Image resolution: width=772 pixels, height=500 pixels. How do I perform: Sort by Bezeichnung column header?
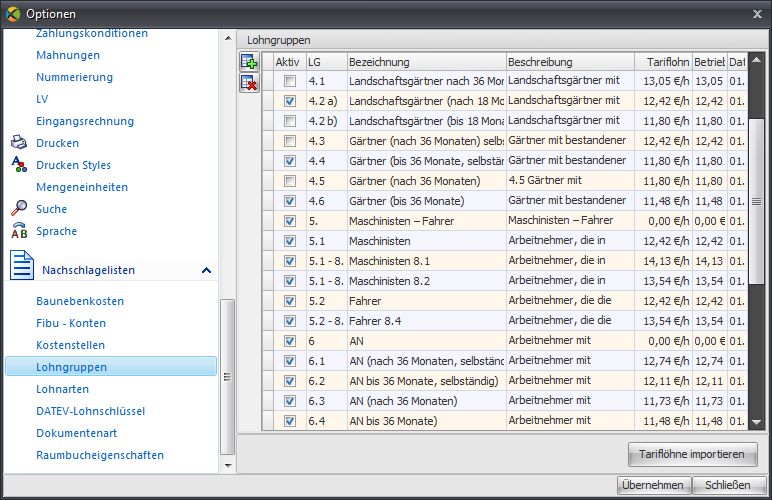[427, 62]
